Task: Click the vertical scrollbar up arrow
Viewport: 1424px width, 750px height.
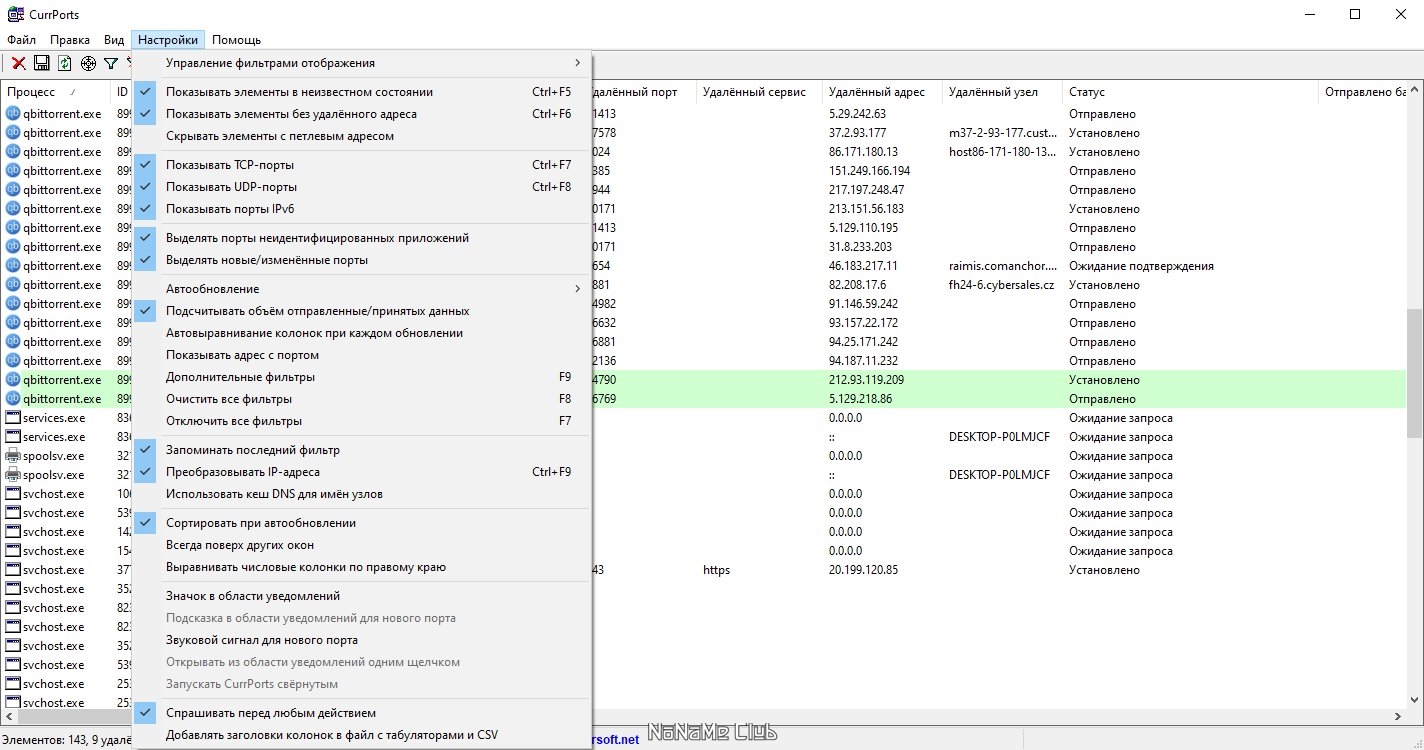Action: point(1414,91)
